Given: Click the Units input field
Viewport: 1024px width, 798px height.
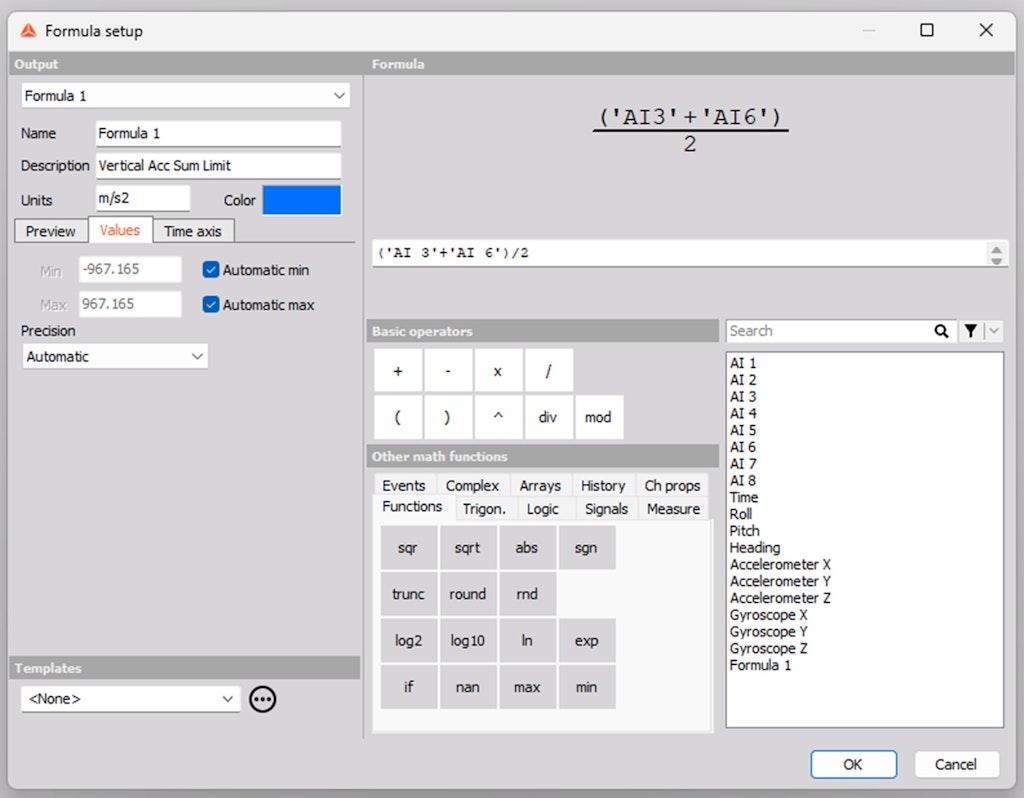Looking at the screenshot, I should (143, 198).
